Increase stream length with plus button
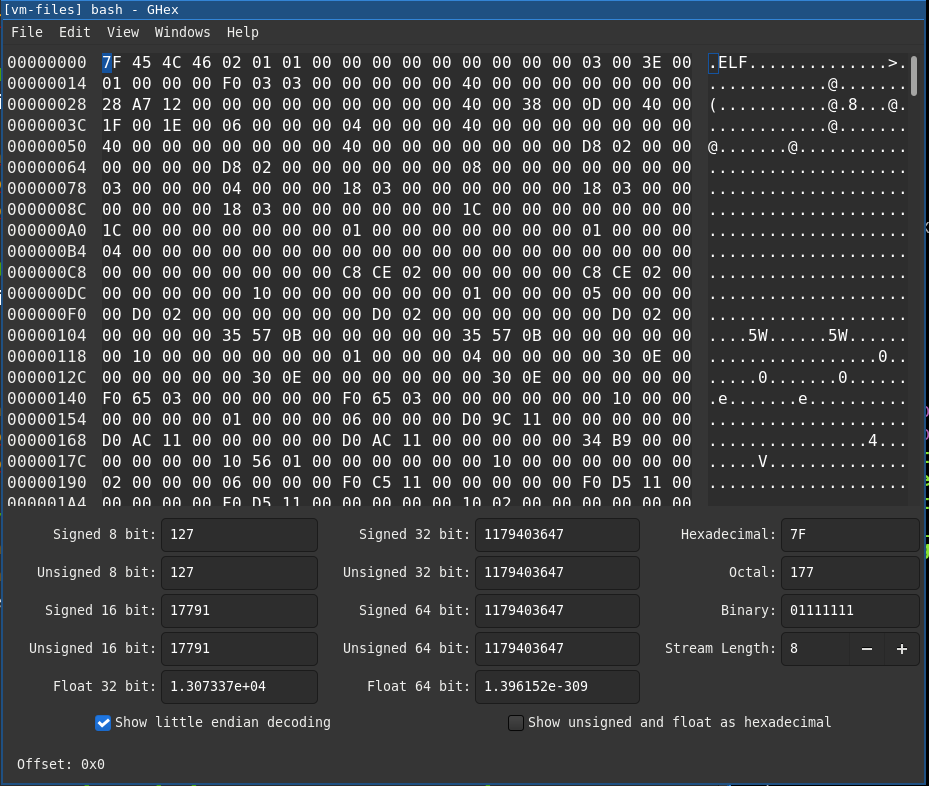The width and height of the screenshot is (929, 786). 901,649
